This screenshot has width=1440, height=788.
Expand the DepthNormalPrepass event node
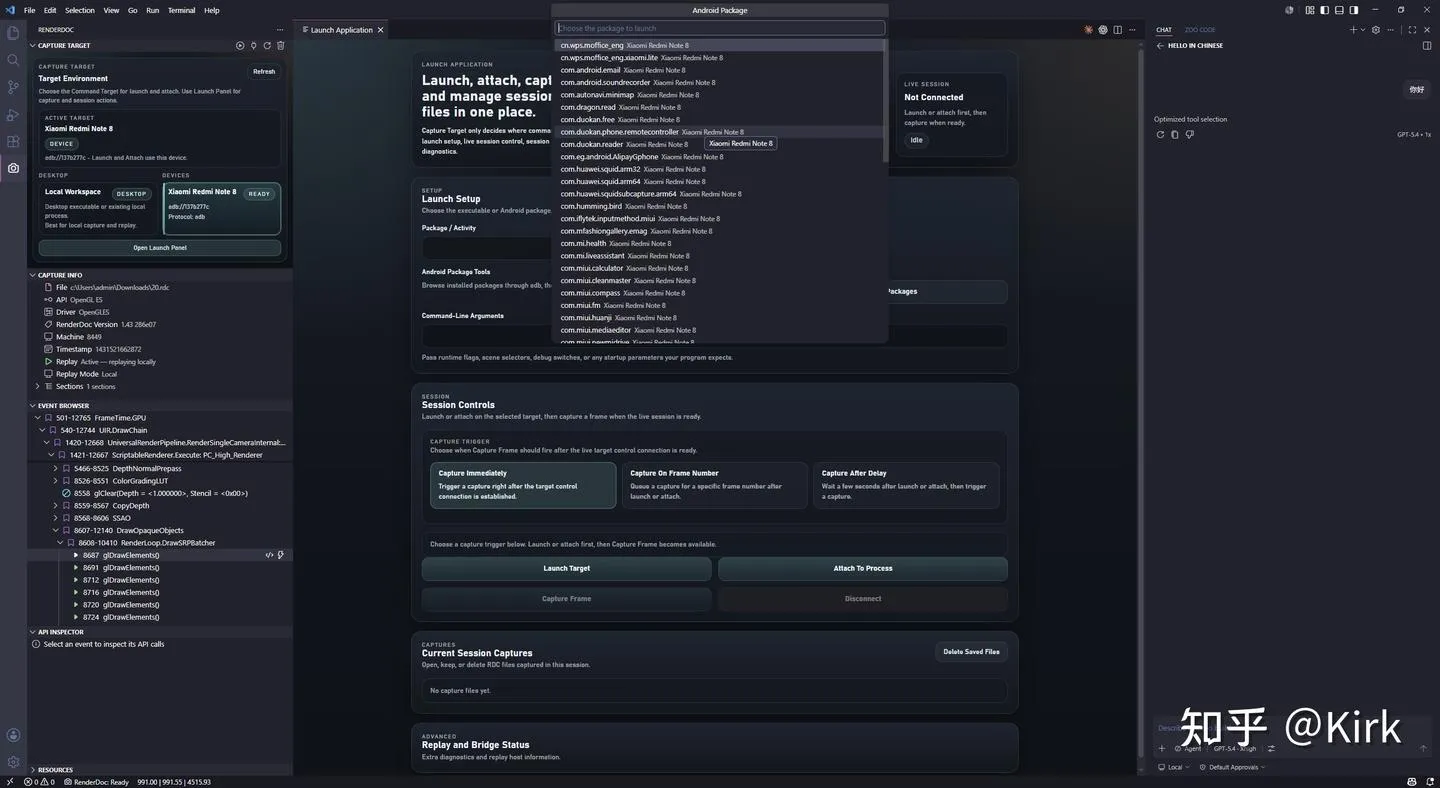[56, 468]
